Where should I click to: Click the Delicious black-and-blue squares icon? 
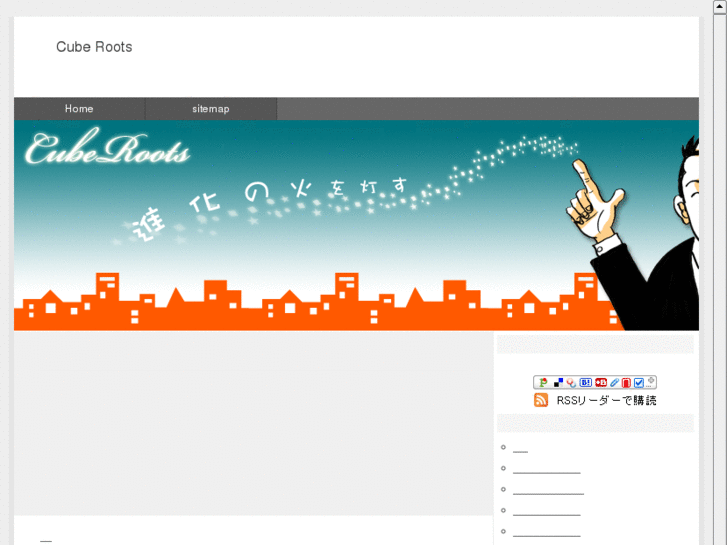coord(558,383)
